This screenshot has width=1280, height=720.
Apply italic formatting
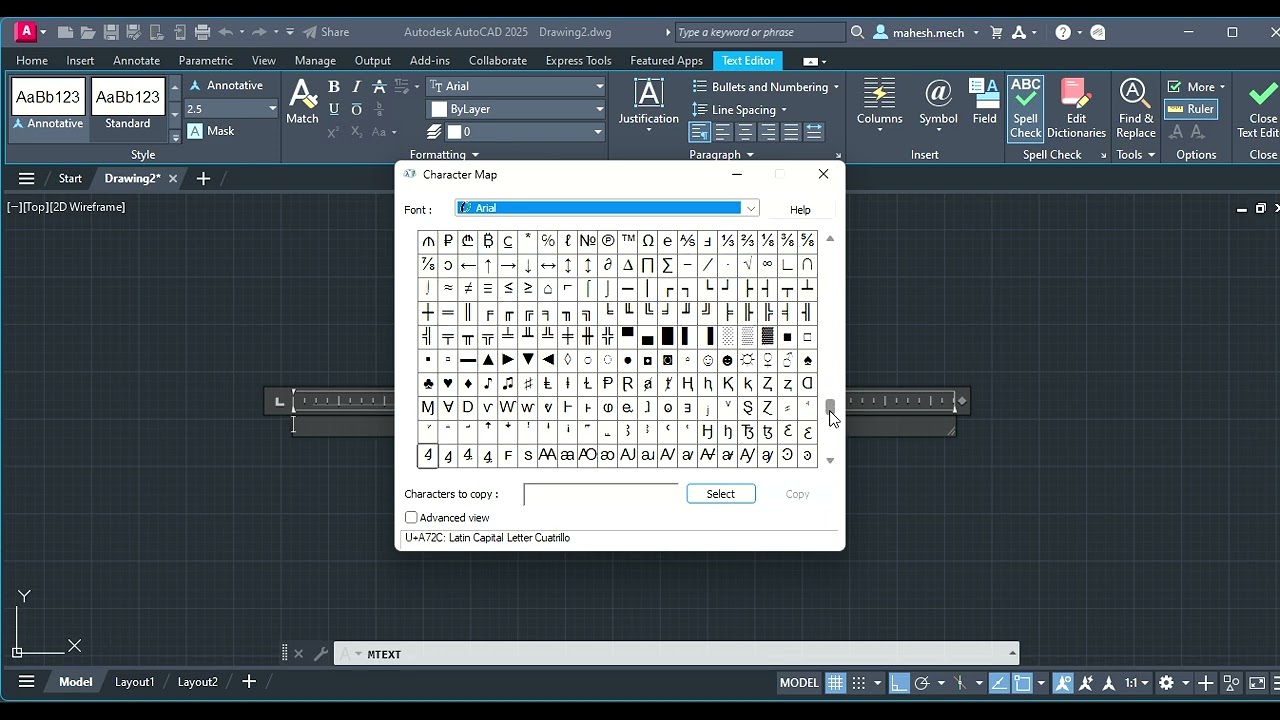(356, 87)
